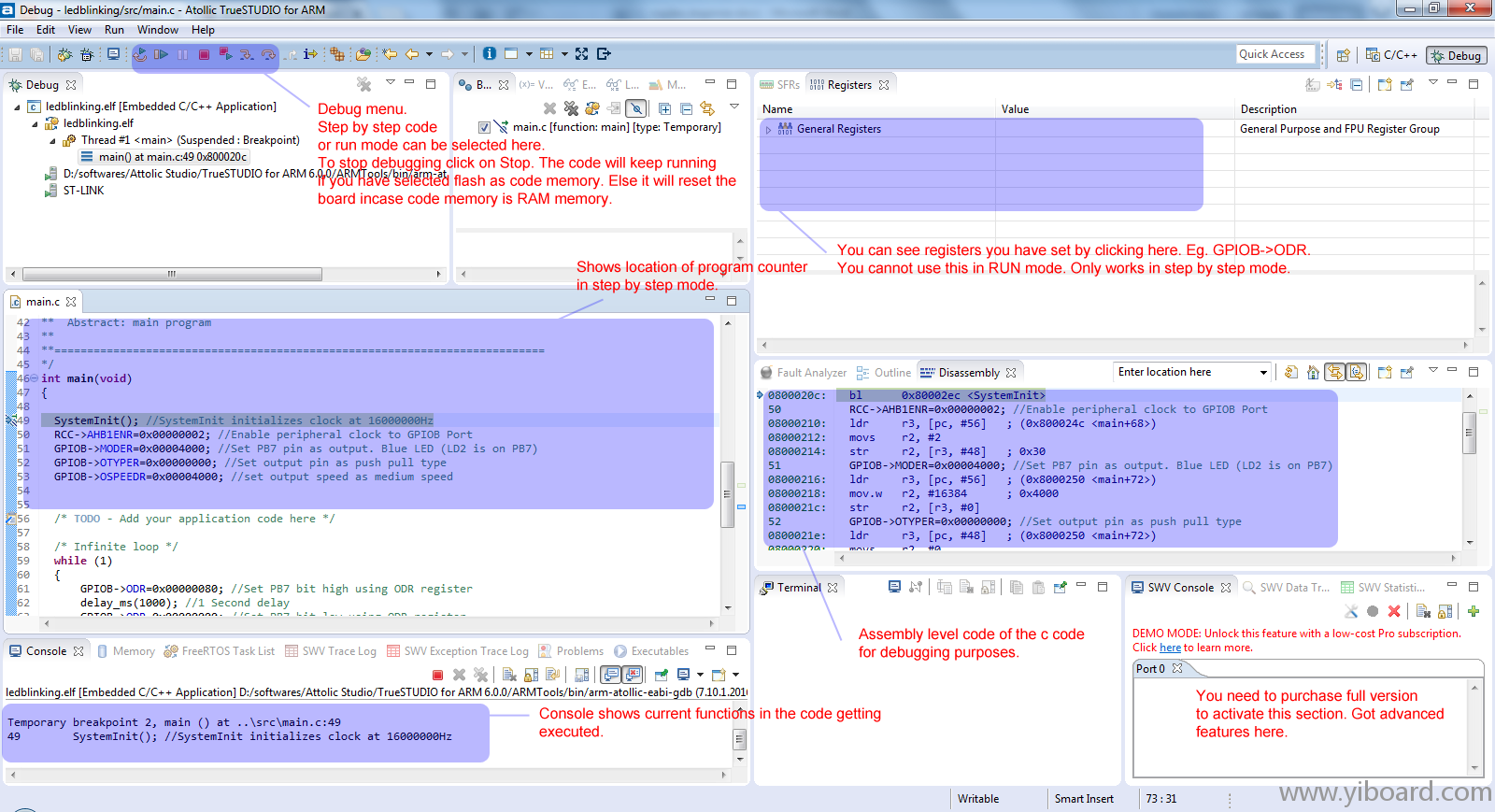
Task: Switch to the Executables tab
Action: [651, 651]
